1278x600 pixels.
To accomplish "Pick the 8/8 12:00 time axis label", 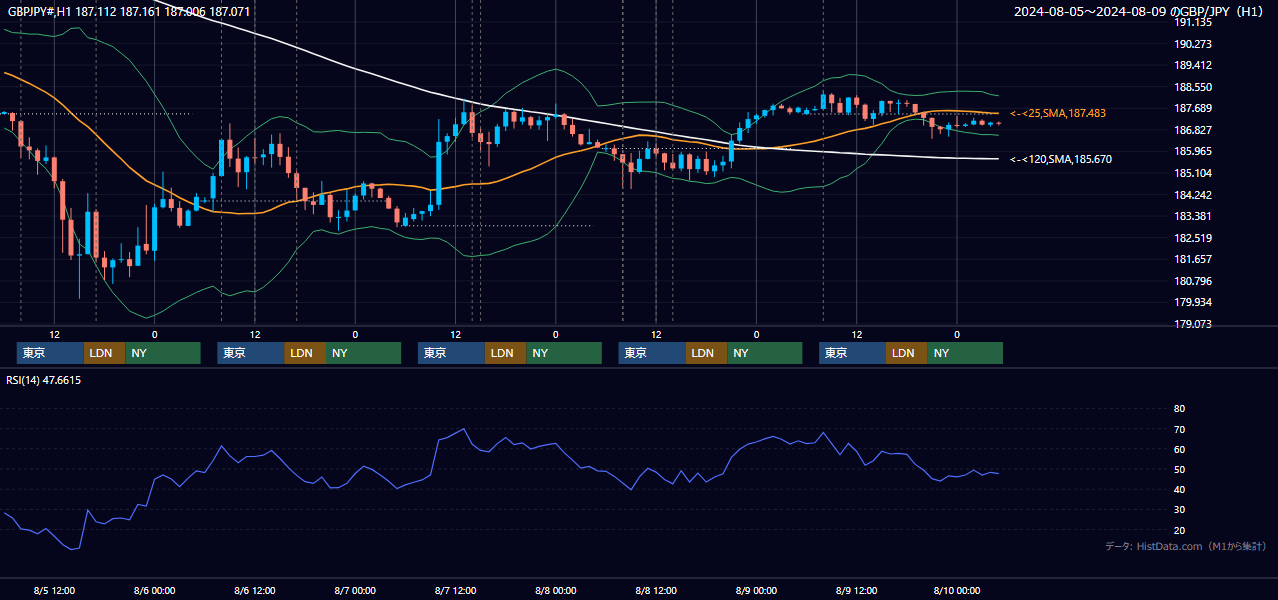I will tap(656, 591).
